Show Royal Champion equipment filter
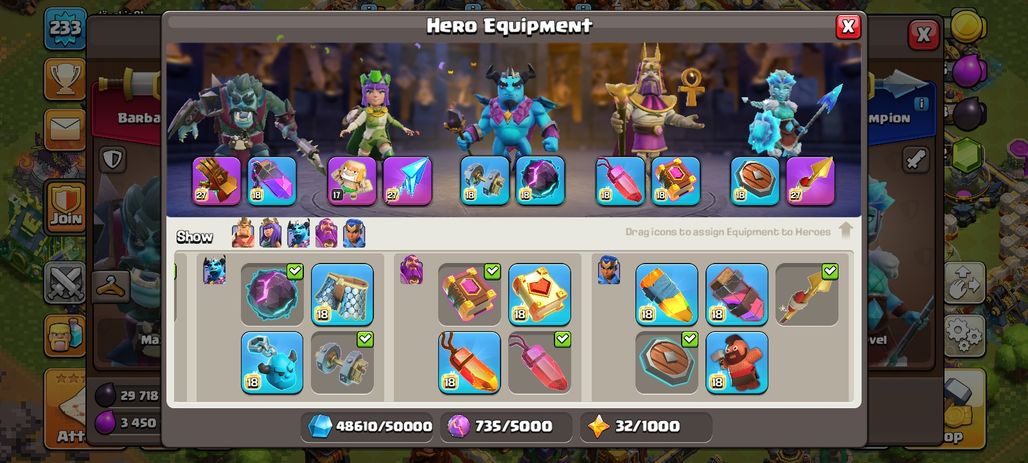 tap(354, 233)
